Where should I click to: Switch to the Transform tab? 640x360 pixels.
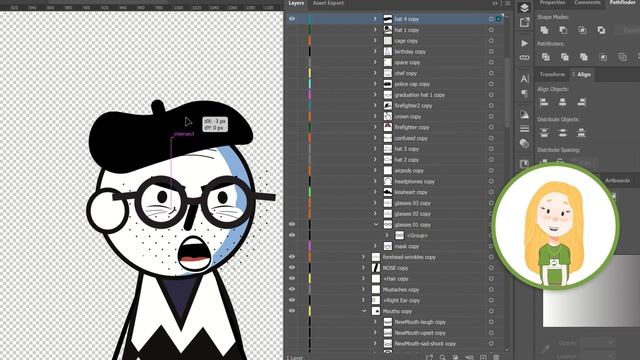tap(552, 75)
